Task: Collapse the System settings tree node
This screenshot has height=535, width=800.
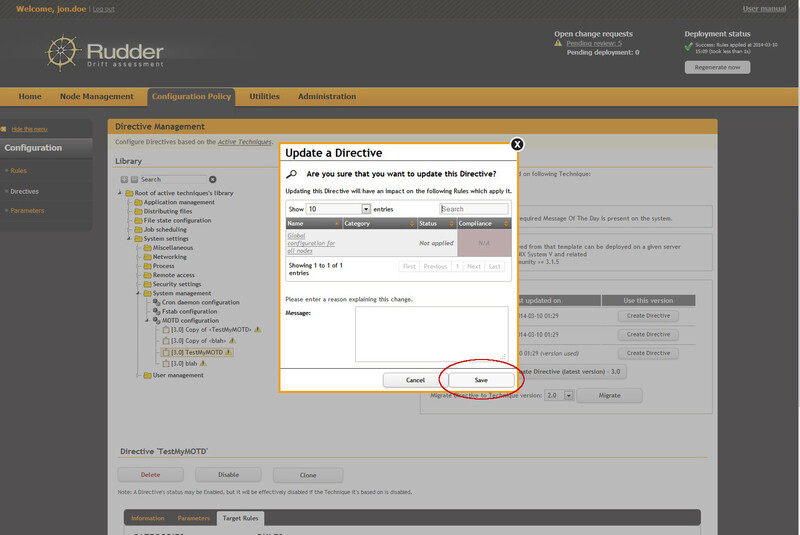Action: [x=129, y=239]
